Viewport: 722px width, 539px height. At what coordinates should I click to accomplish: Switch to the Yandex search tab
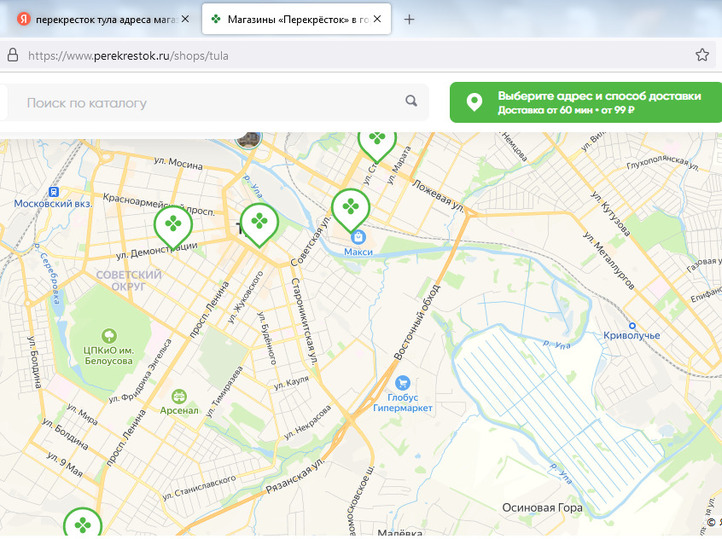(x=97, y=19)
